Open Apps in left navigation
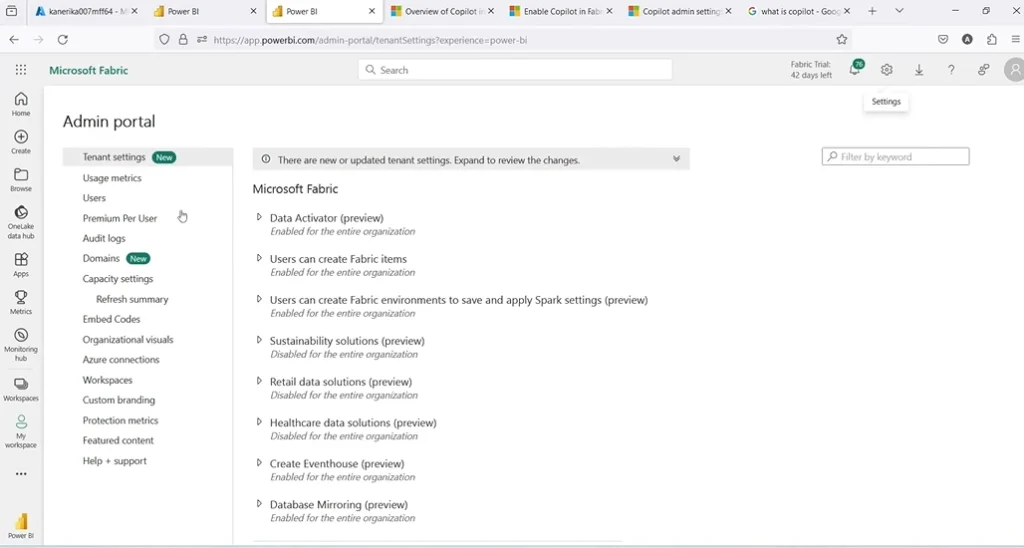Viewport: 1024px width, 548px height. click(x=21, y=265)
